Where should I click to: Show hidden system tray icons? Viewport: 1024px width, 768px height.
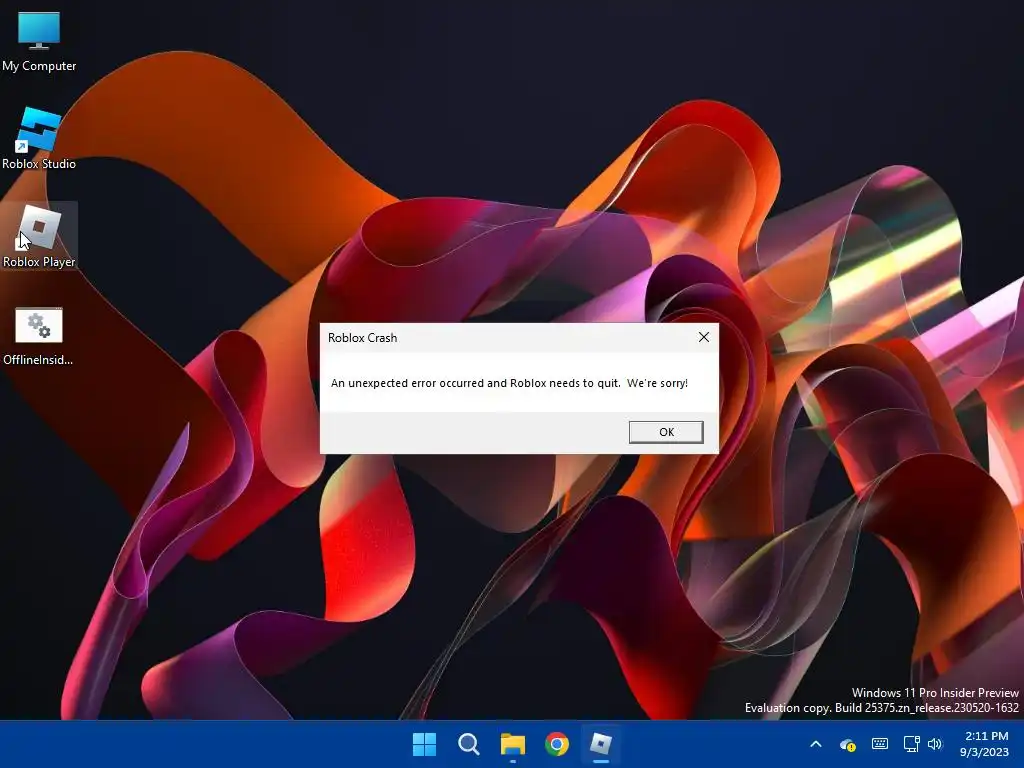pyautogui.click(x=816, y=744)
